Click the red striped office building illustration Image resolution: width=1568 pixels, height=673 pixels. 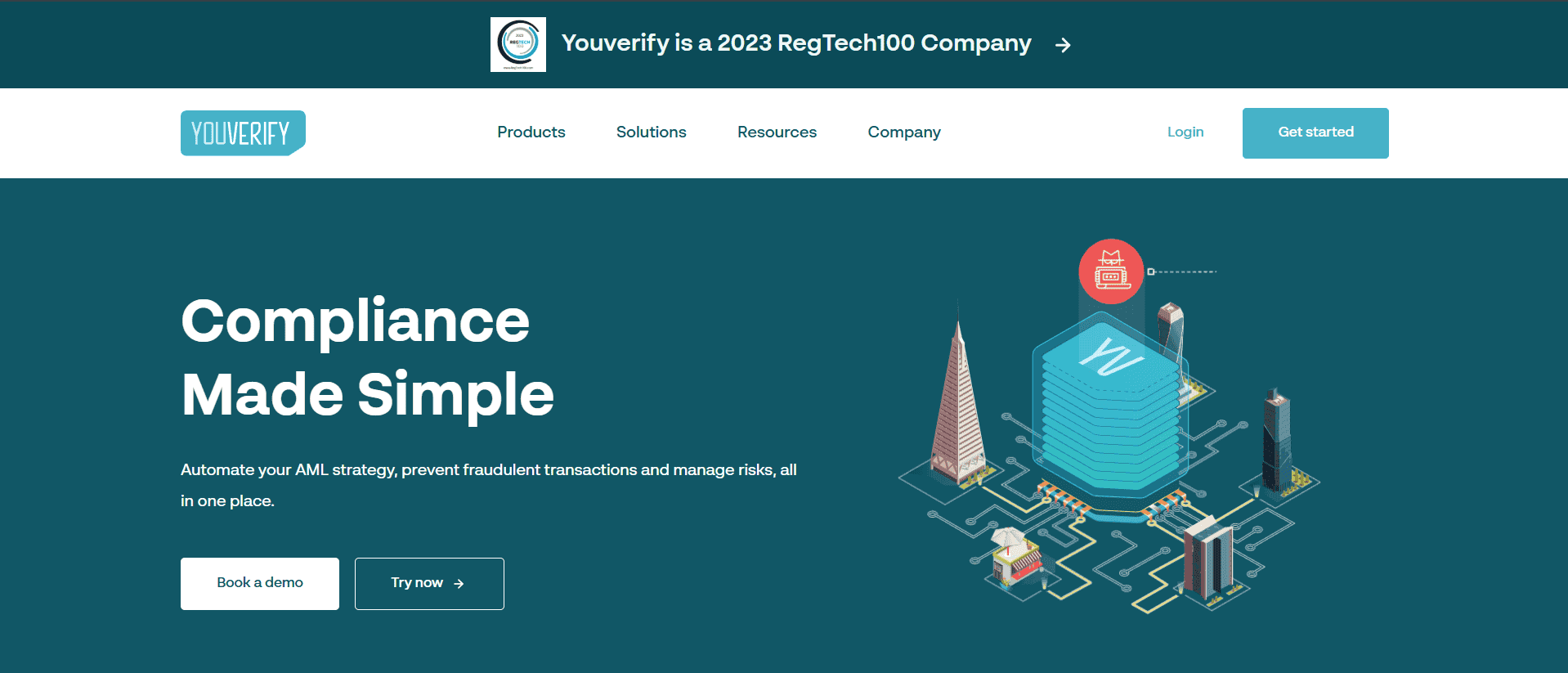point(1208,559)
